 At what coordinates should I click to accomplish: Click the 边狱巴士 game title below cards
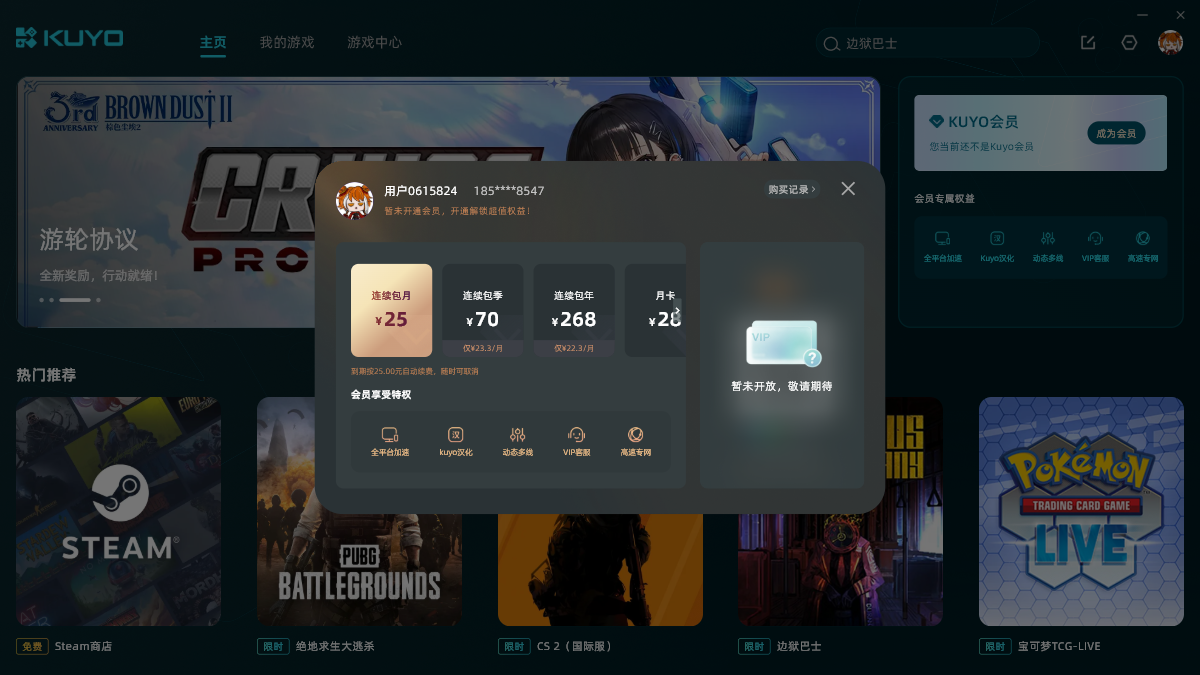pos(798,647)
